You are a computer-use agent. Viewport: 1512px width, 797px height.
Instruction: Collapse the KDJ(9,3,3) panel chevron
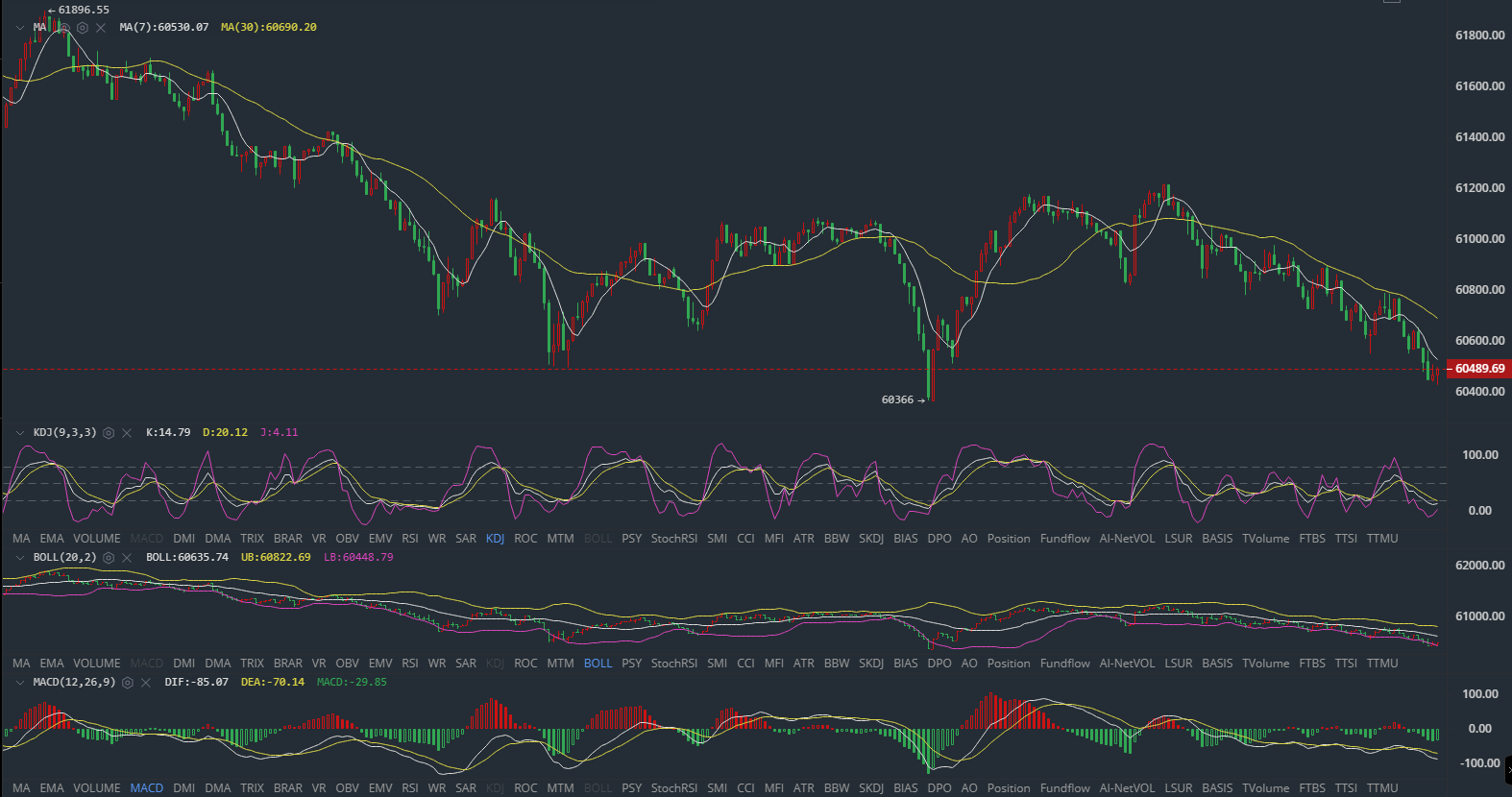point(19,433)
